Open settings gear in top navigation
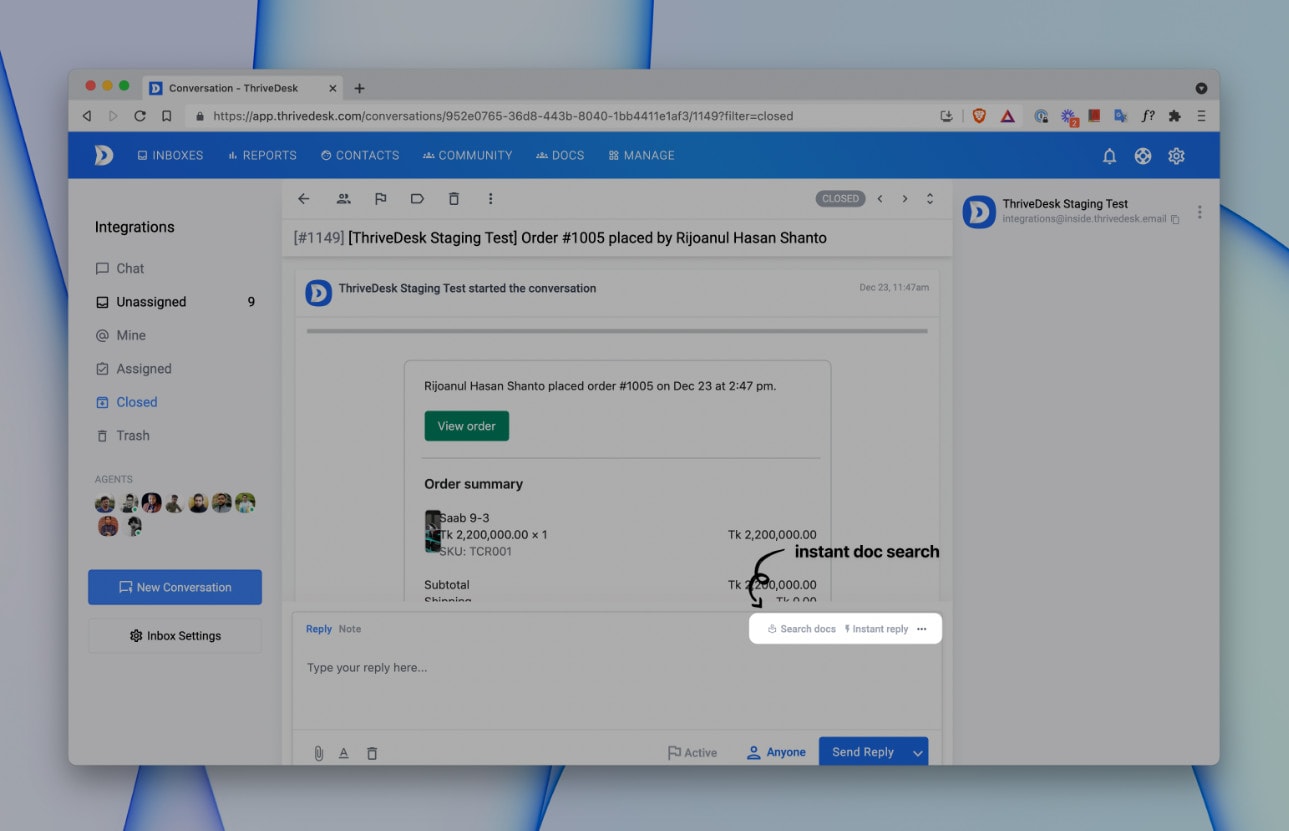Viewport: 1289px width, 831px height. [x=1176, y=156]
